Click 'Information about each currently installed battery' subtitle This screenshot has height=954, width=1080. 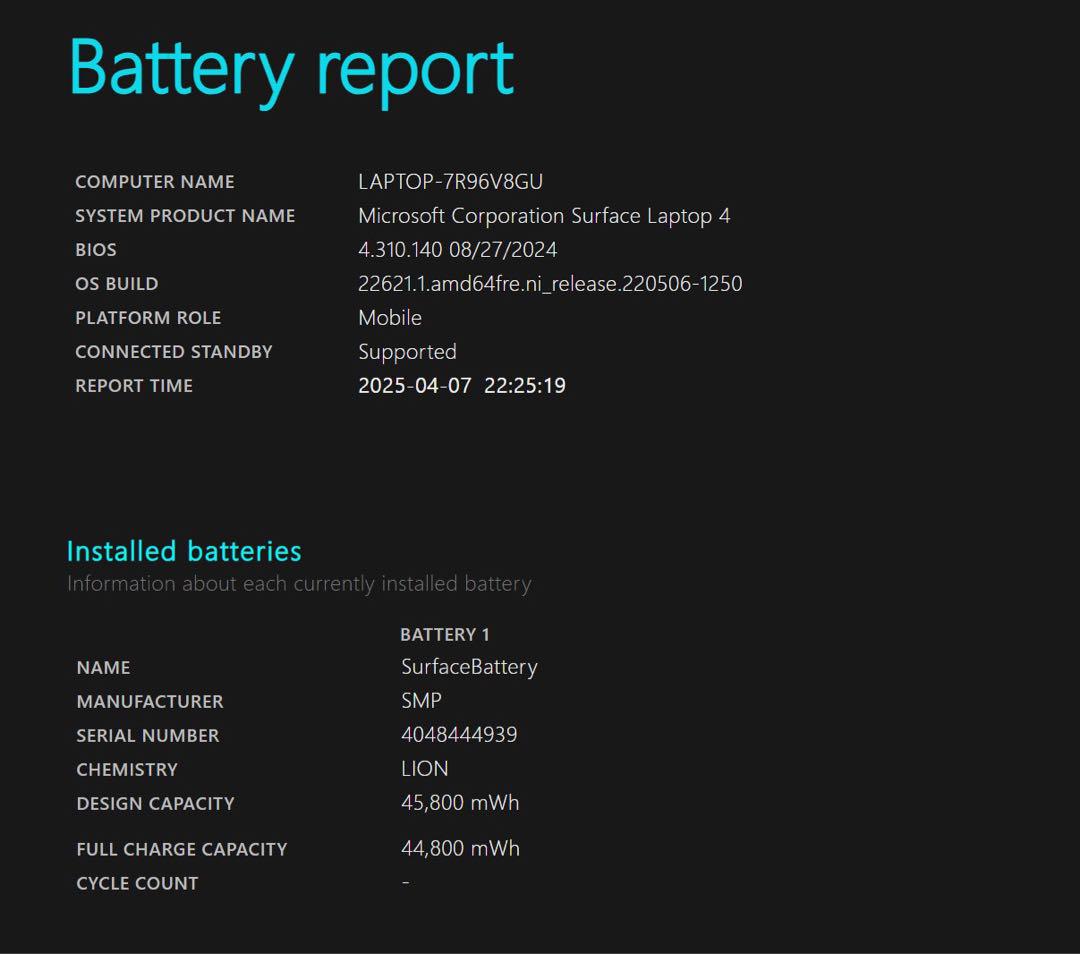(299, 584)
